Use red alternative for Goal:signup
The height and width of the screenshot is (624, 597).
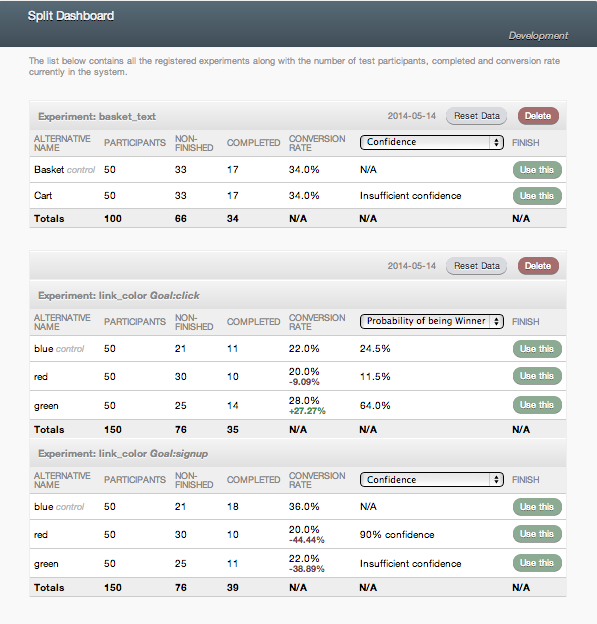tap(537, 534)
